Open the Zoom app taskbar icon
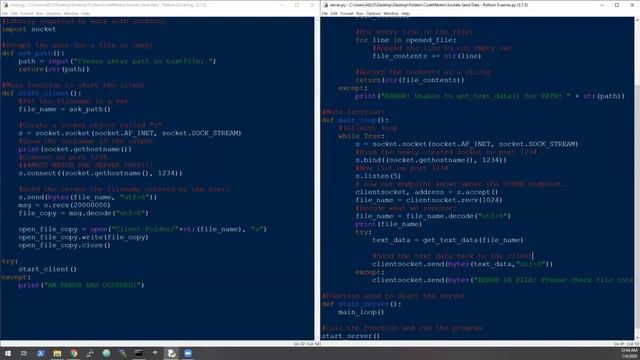 pyautogui.click(x=188, y=353)
